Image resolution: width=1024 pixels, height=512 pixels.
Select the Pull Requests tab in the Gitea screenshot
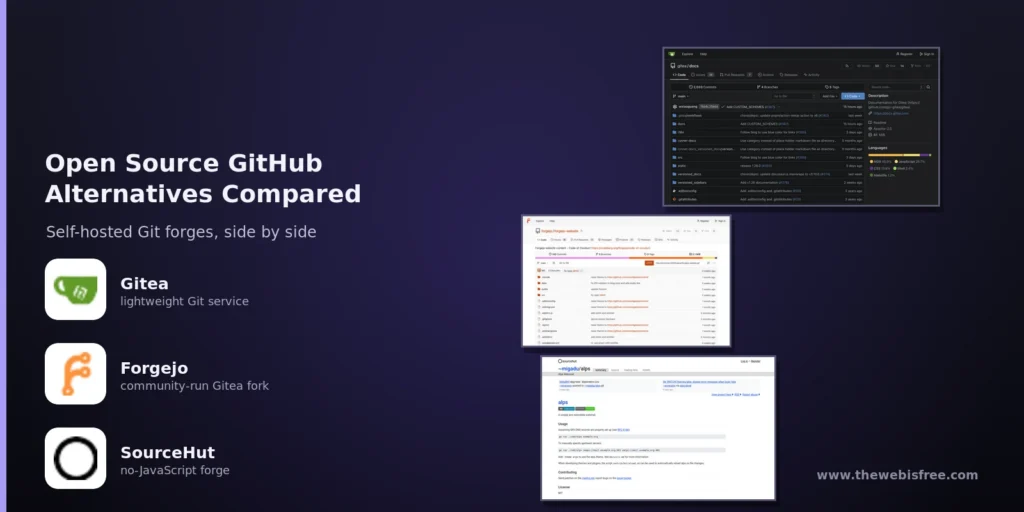pyautogui.click(x=736, y=75)
